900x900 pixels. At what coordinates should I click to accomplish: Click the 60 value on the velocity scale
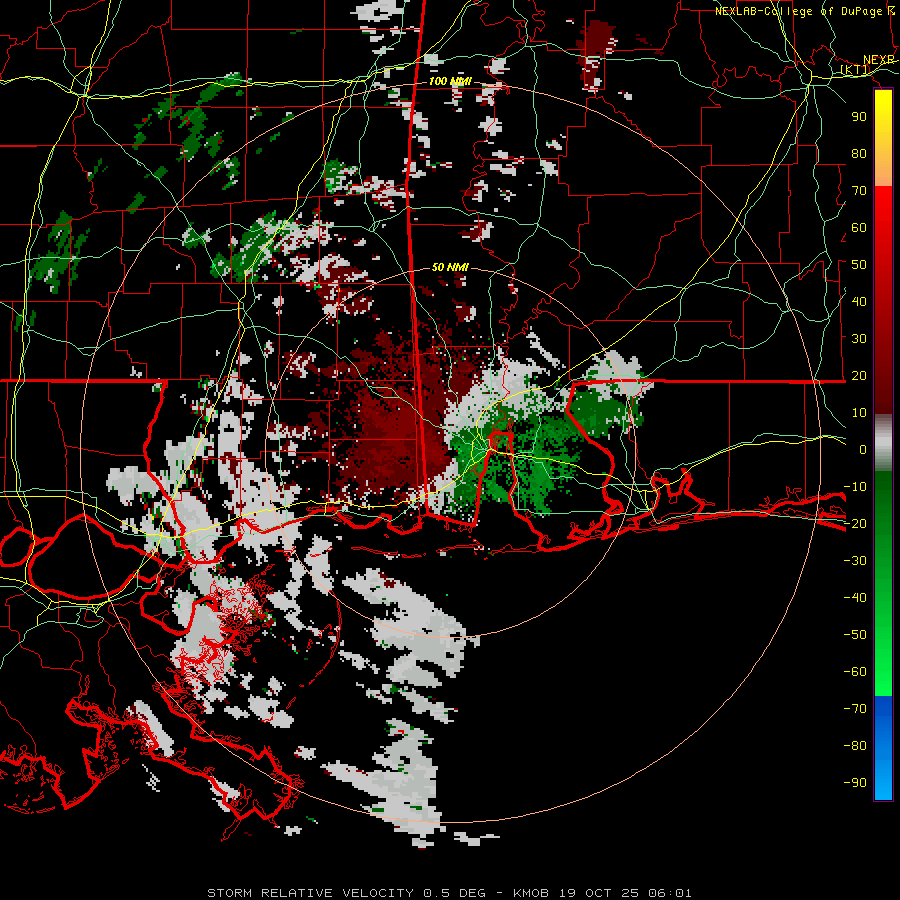(859, 227)
